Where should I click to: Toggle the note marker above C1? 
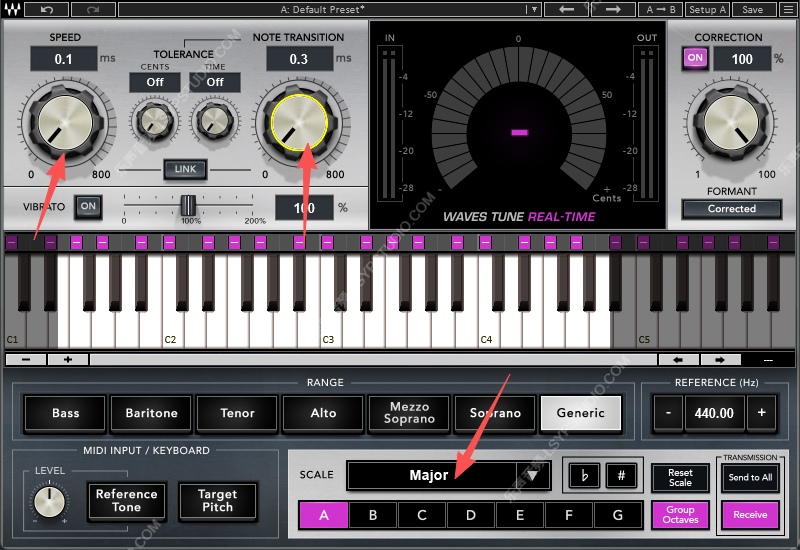tap(11, 242)
